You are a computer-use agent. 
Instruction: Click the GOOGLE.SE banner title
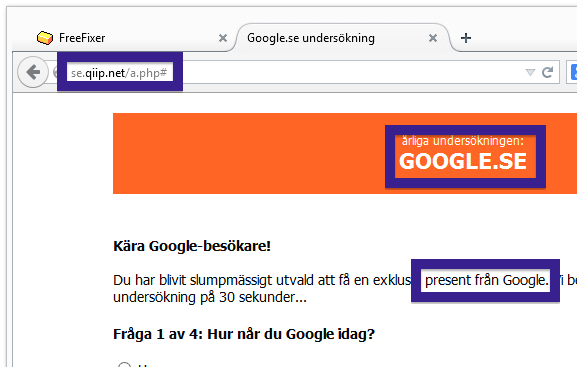463,161
